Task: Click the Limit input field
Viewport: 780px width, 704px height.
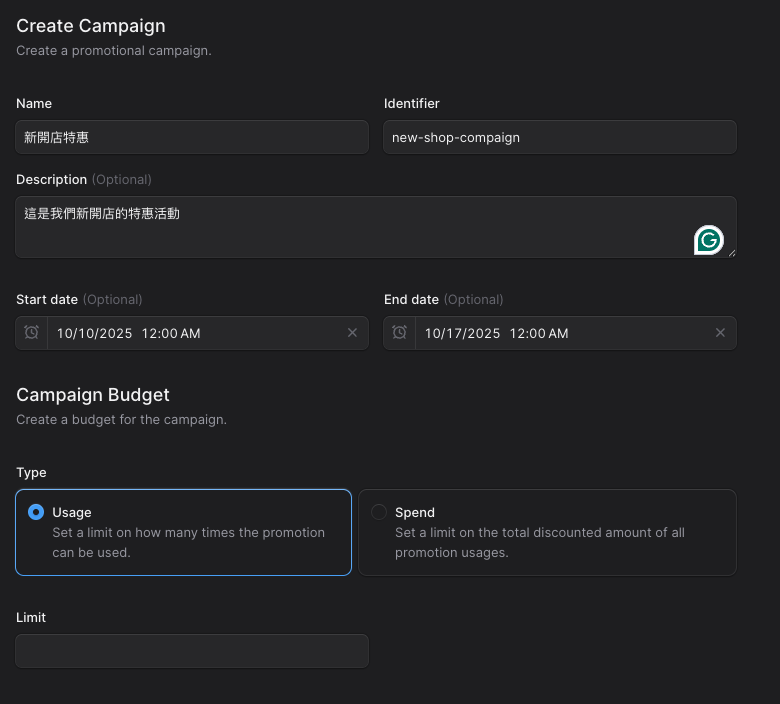Action: [192, 651]
